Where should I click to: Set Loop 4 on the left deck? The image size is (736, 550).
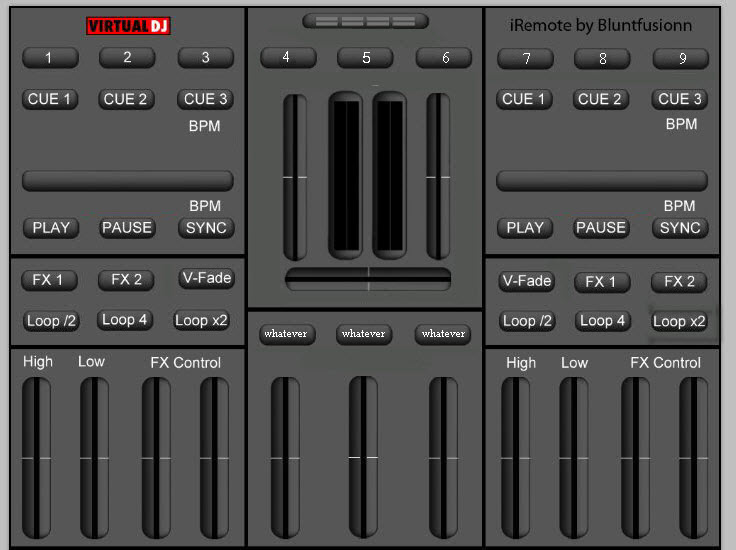[124, 320]
